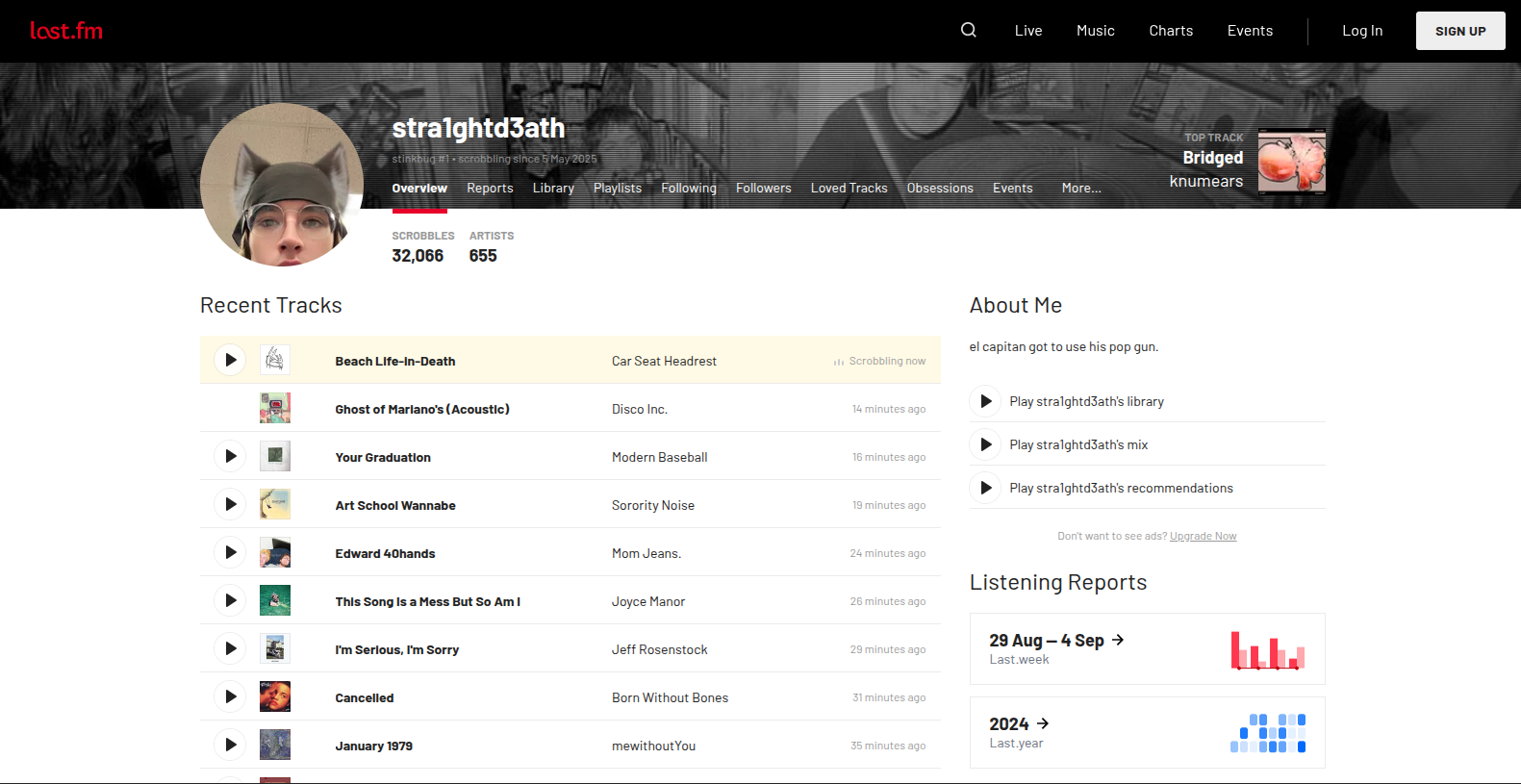1521x784 pixels.
Task: Expand the More... profile menu
Action: (x=1081, y=189)
